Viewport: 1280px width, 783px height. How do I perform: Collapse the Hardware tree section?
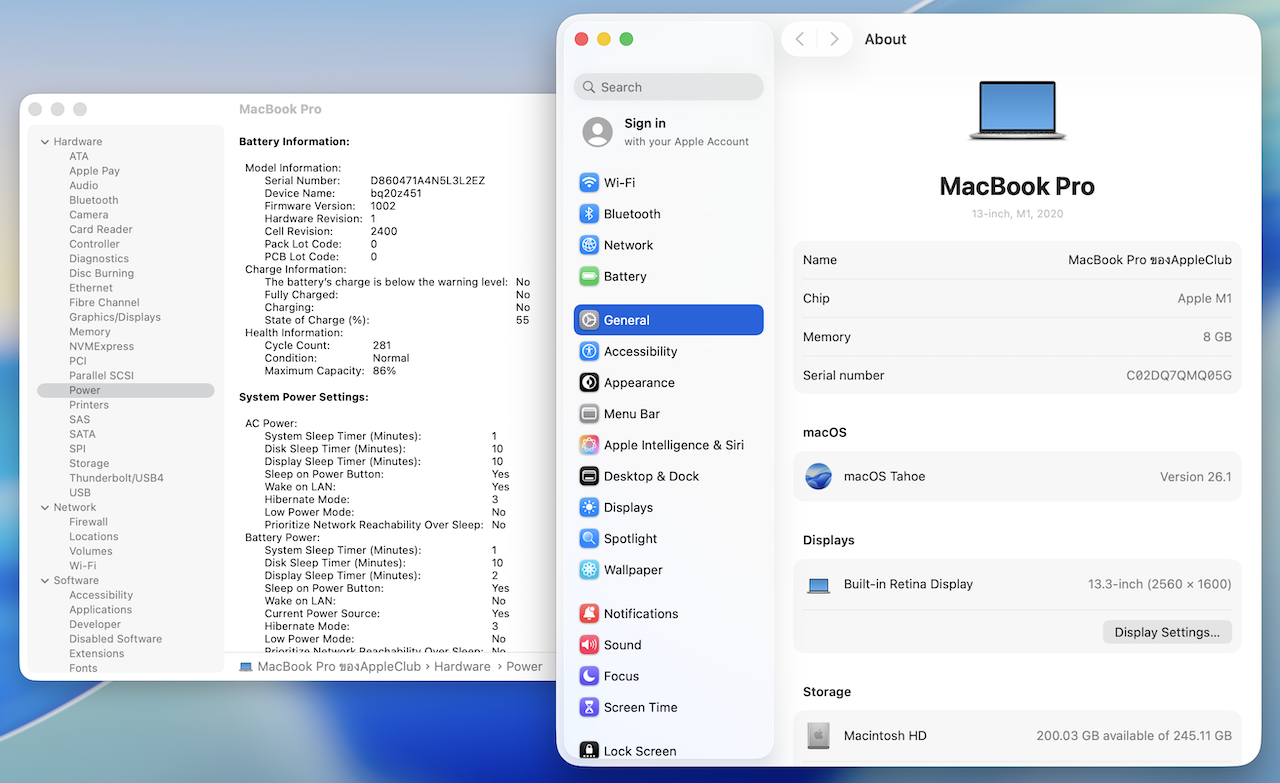[45, 142]
